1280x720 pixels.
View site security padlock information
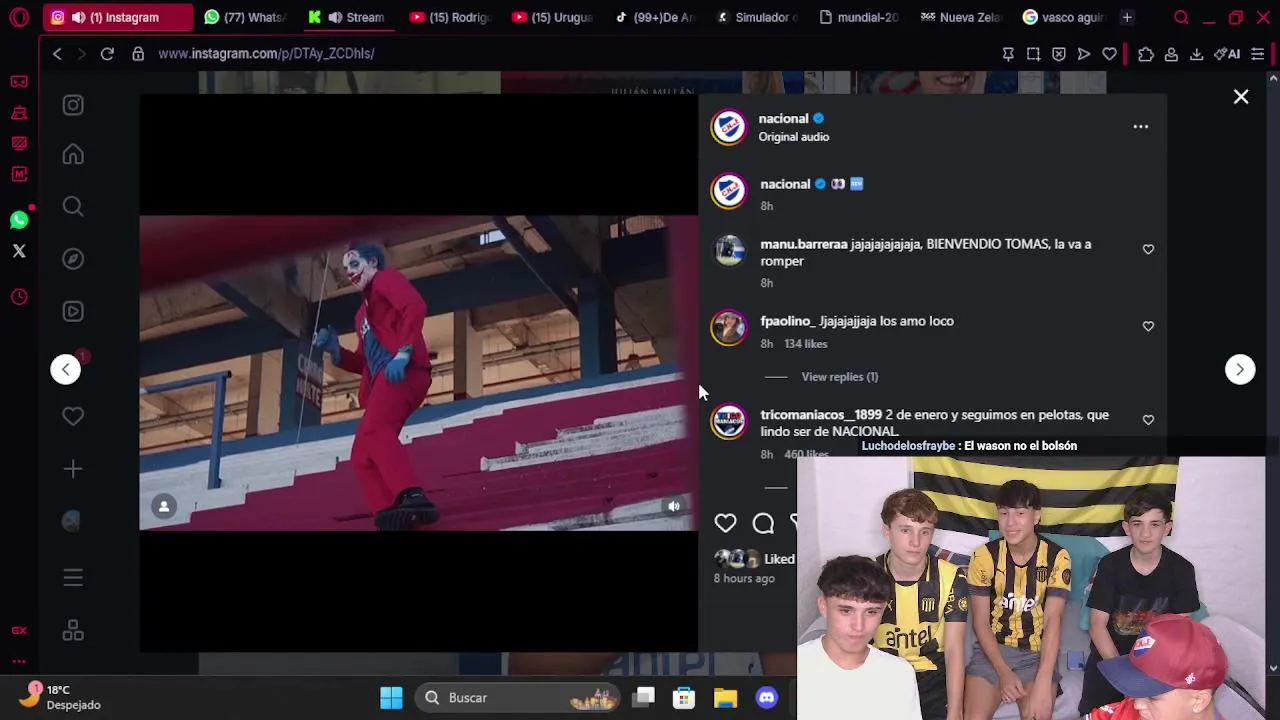138,54
